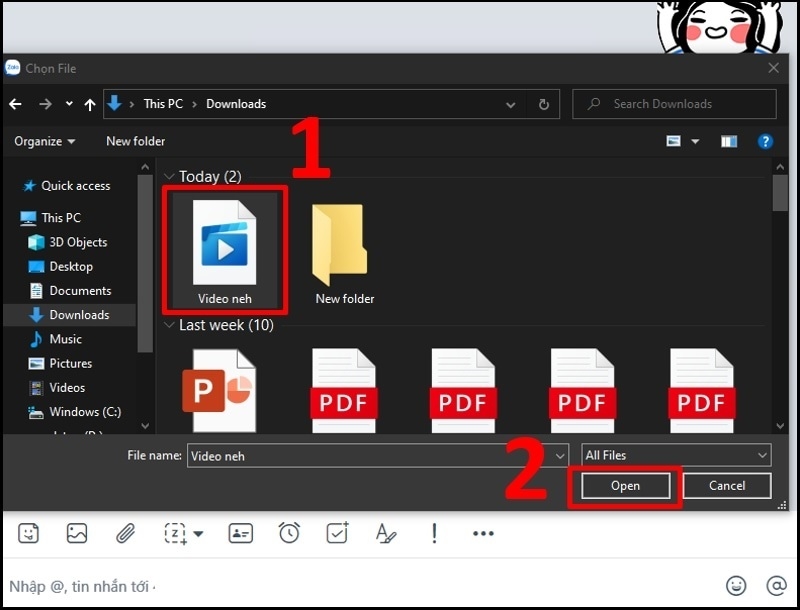Open the emoji picker smiley icon
This screenshot has width=800, height=610.
click(x=736, y=585)
